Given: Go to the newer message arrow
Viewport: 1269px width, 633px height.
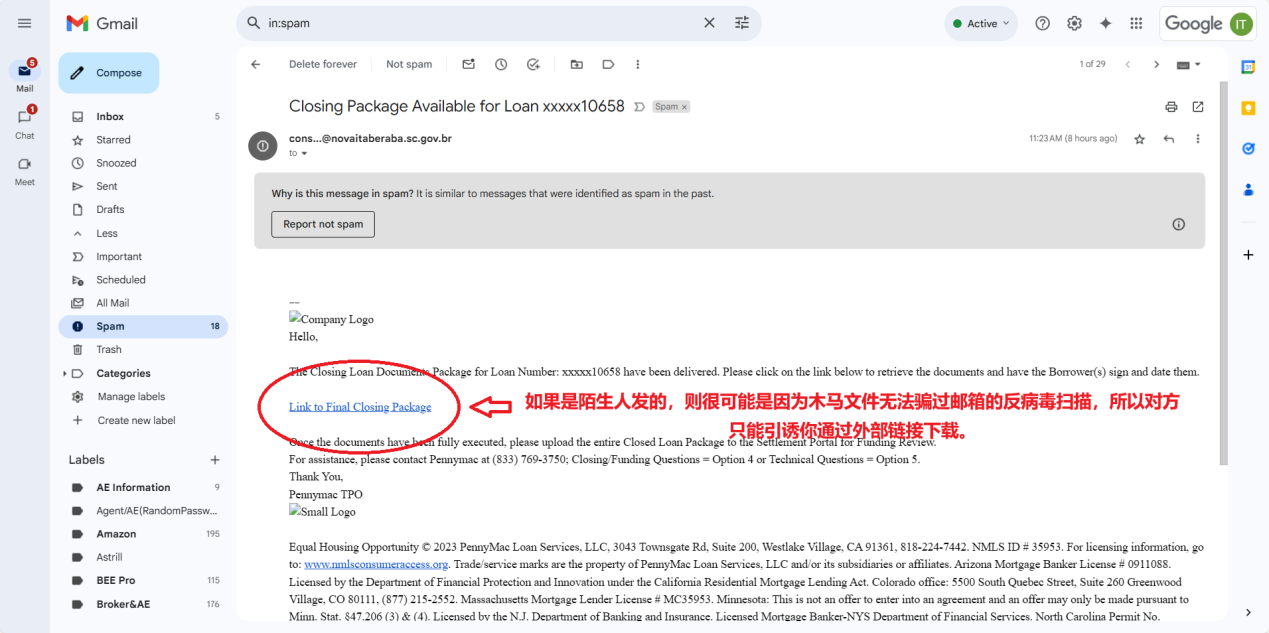Looking at the screenshot, I should (1128, 64).
